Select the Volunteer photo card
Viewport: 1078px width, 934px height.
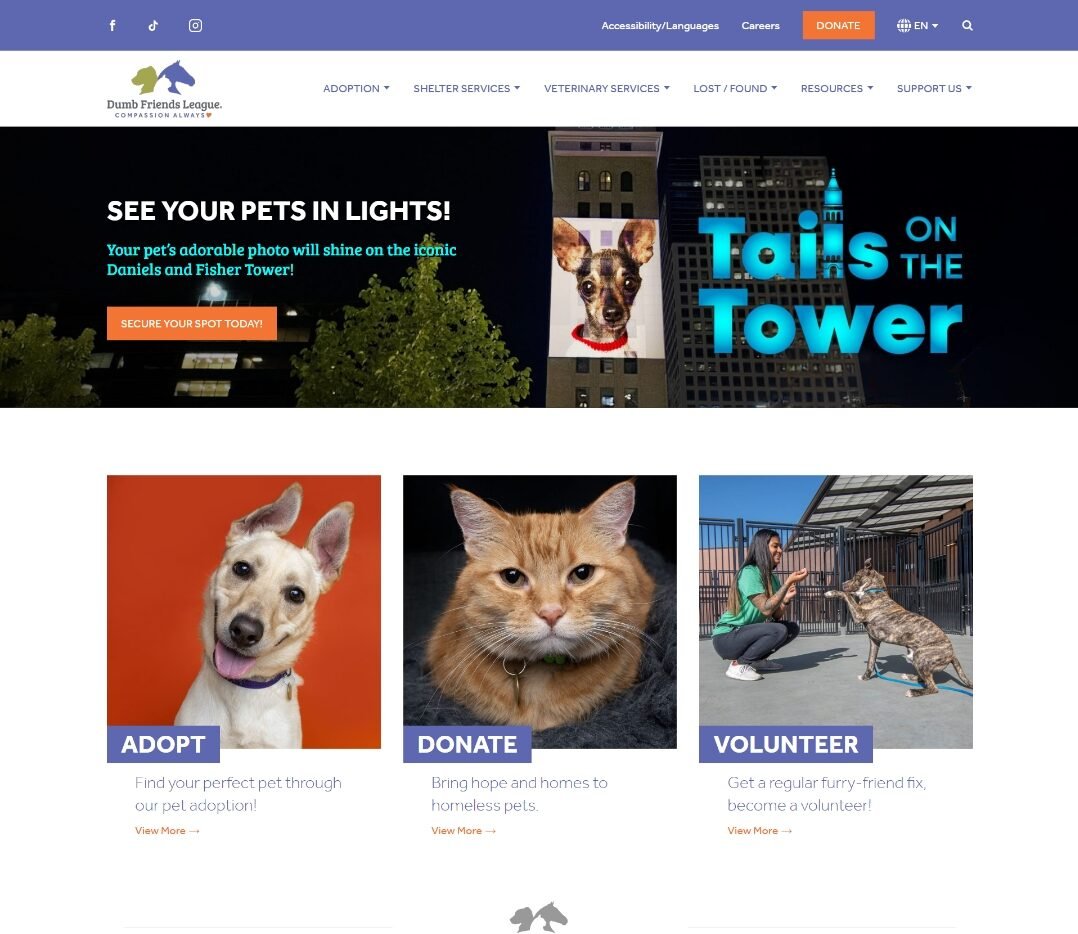click(x=835, y=612)
